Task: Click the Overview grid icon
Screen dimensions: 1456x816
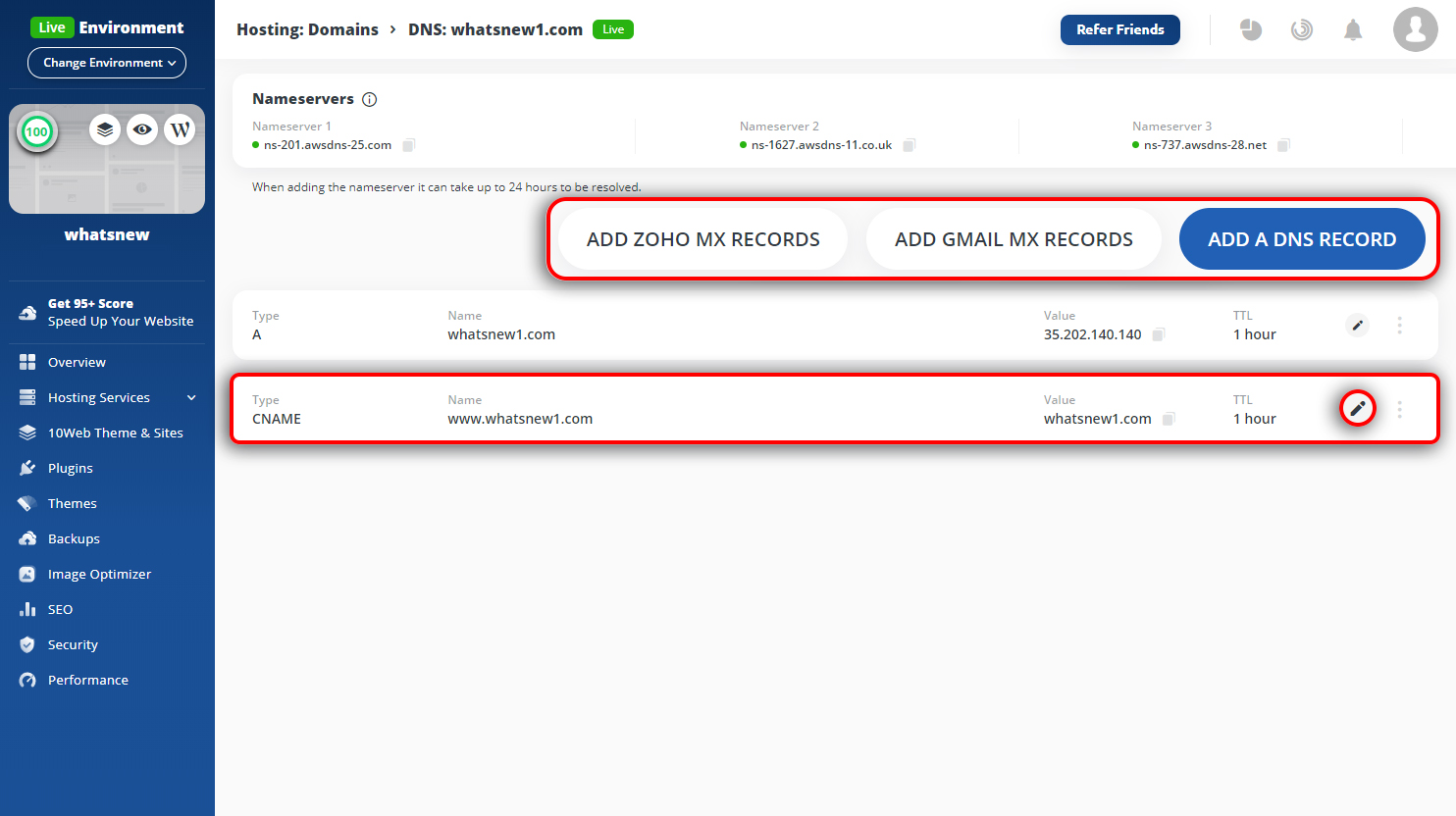Action: [27, 362]
